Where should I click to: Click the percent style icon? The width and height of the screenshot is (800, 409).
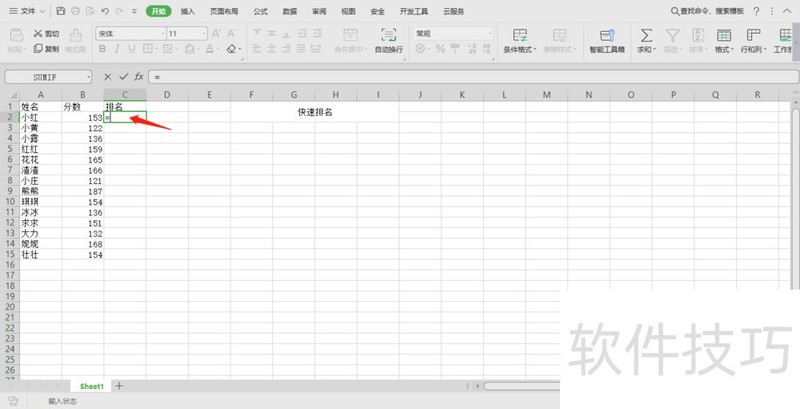point(440,49)
